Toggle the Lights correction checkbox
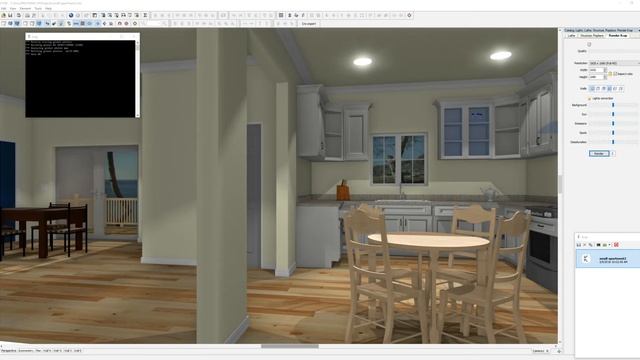The image size is (640, 360). coord(589,98)
